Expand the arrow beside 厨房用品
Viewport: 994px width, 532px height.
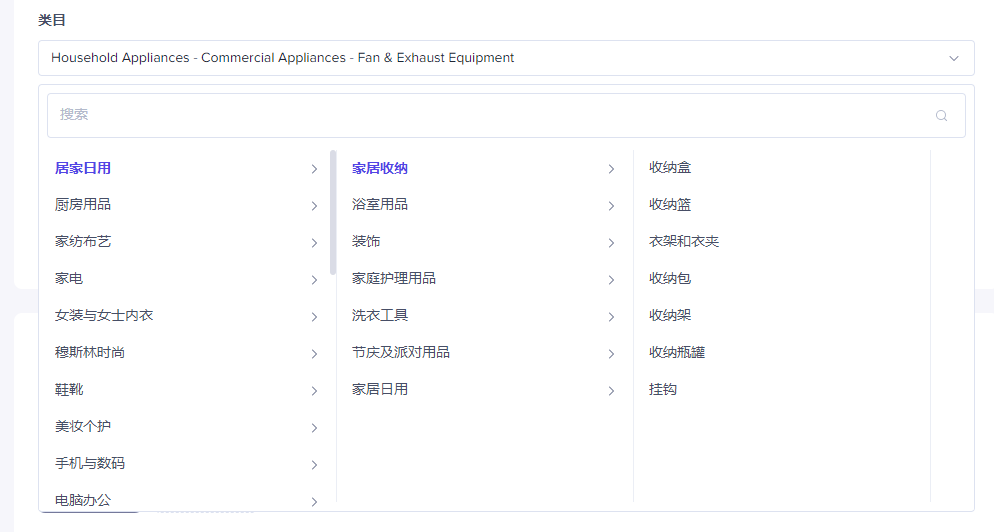pos(314,205)
